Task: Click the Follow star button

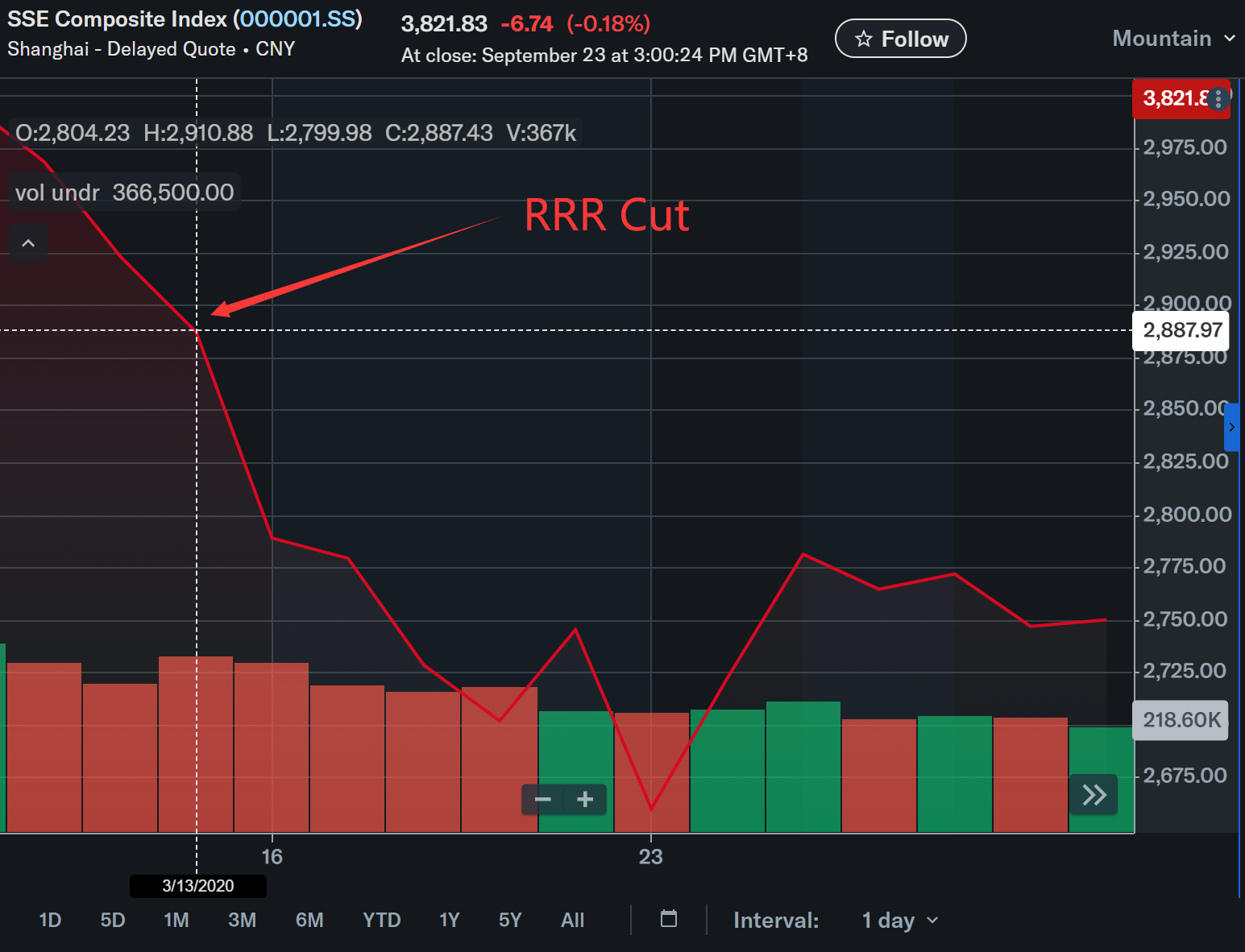Action: (x=900, y=39)
